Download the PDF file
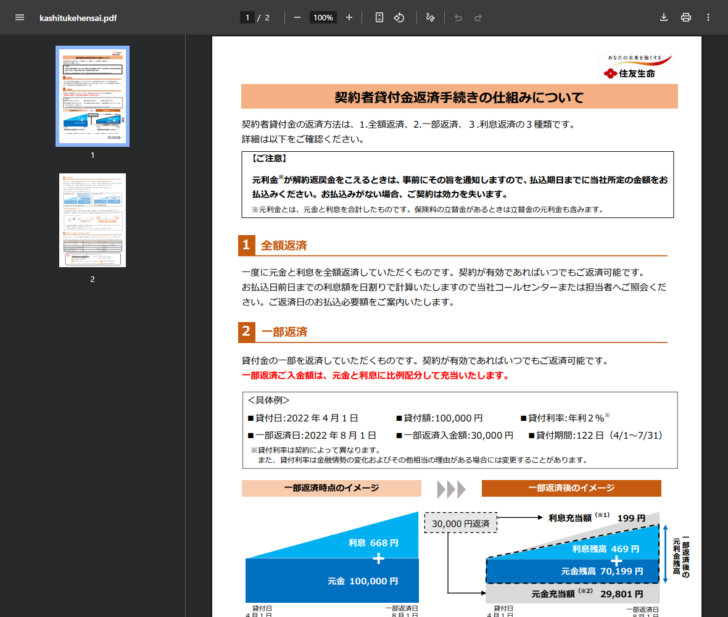This screenshot has height=617, width=728. click(663, 18)
